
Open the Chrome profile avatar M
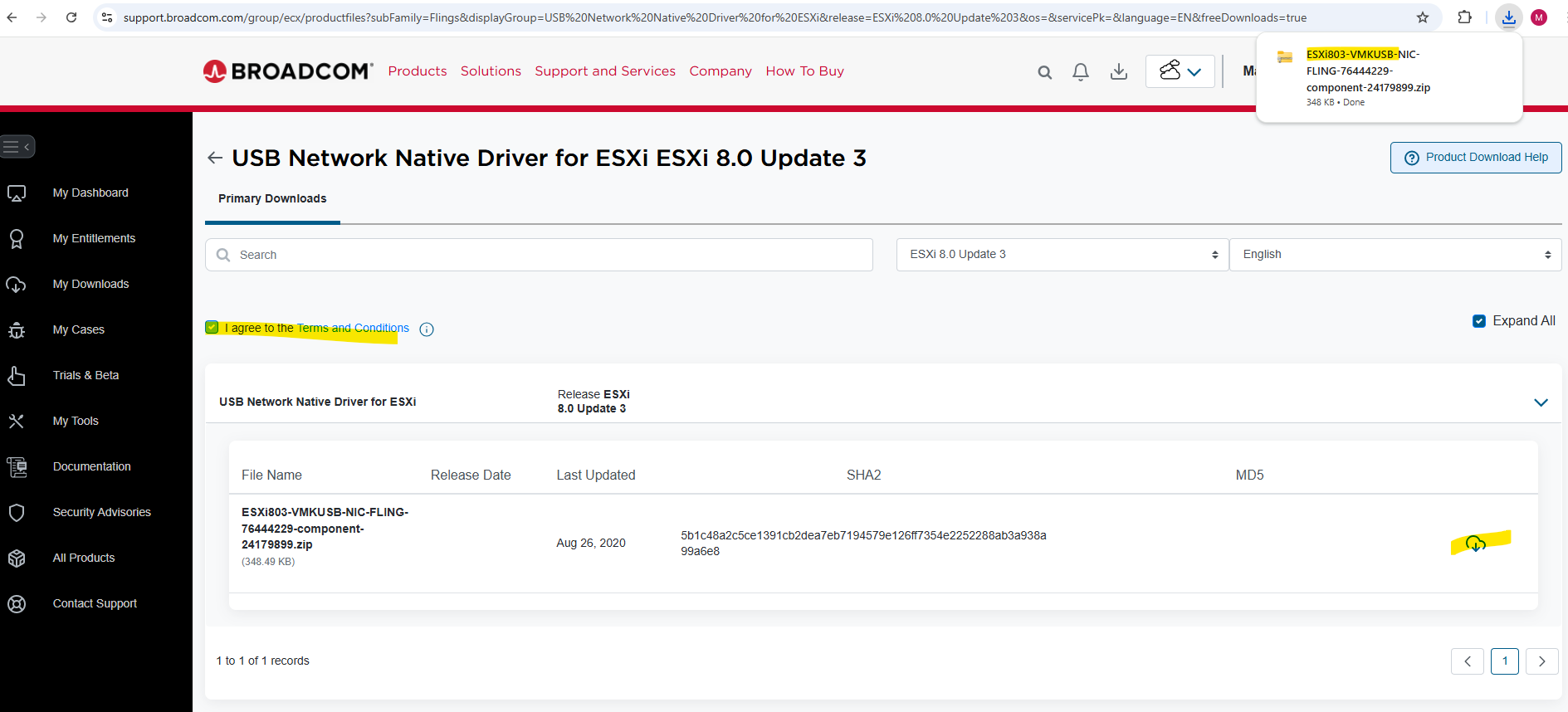[x=1539, y=17]
